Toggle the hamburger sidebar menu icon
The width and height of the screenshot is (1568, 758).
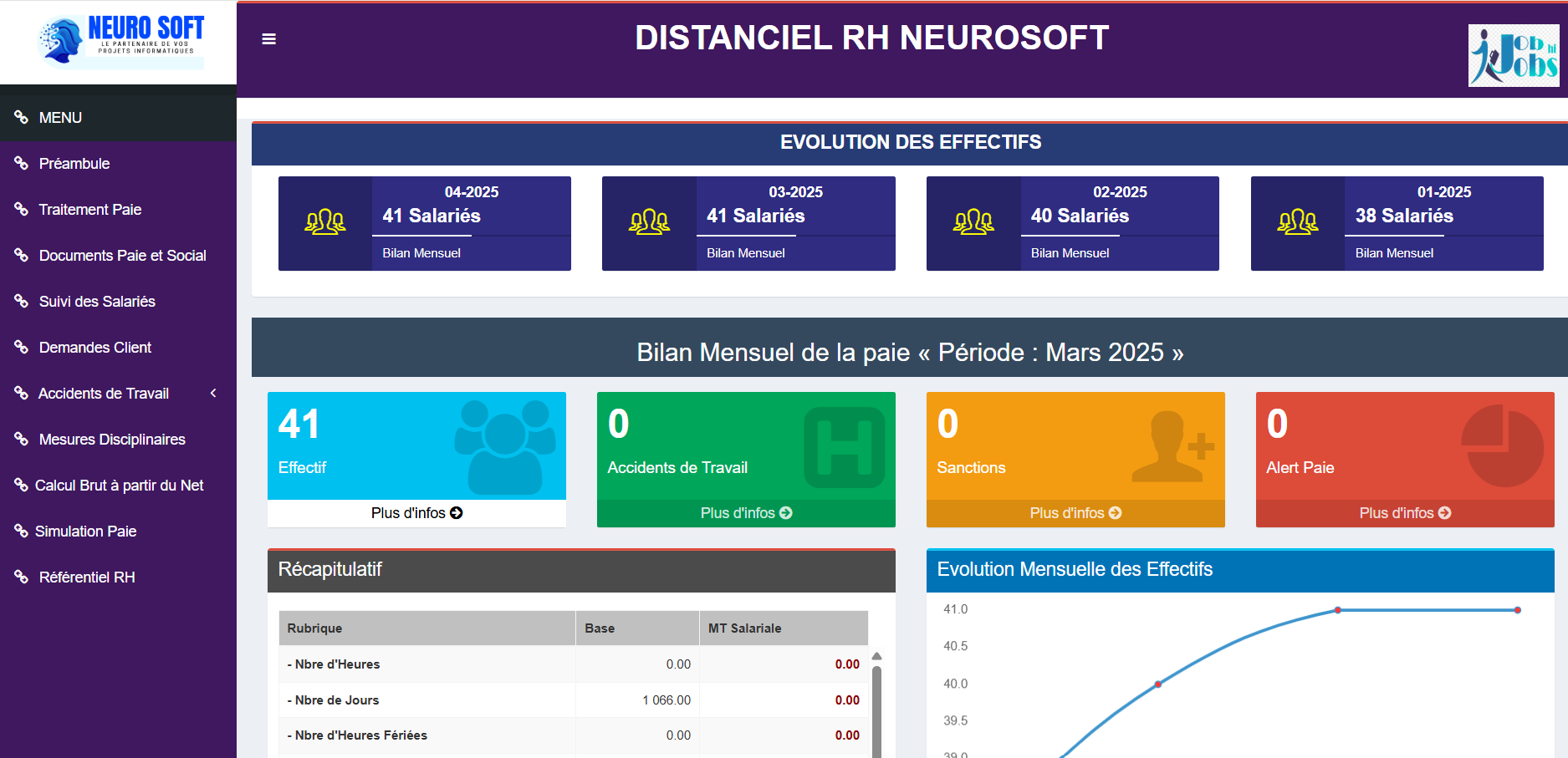click(268, 39)
